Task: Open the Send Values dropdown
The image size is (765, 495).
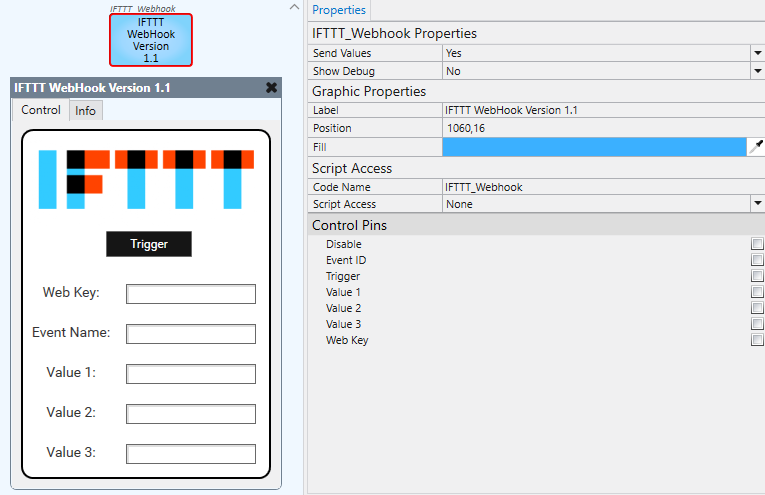Action: [757, 53]
